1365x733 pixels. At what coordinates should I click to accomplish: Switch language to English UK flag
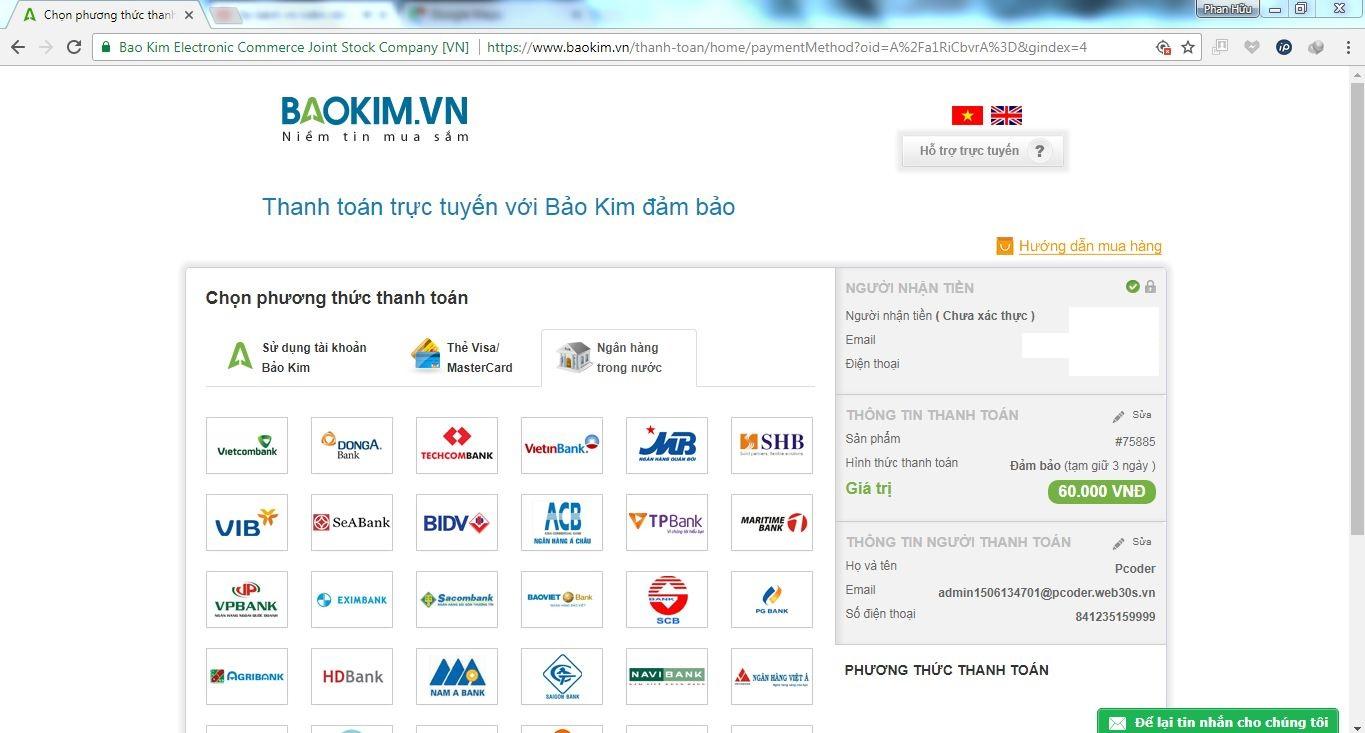[1006, 115]
